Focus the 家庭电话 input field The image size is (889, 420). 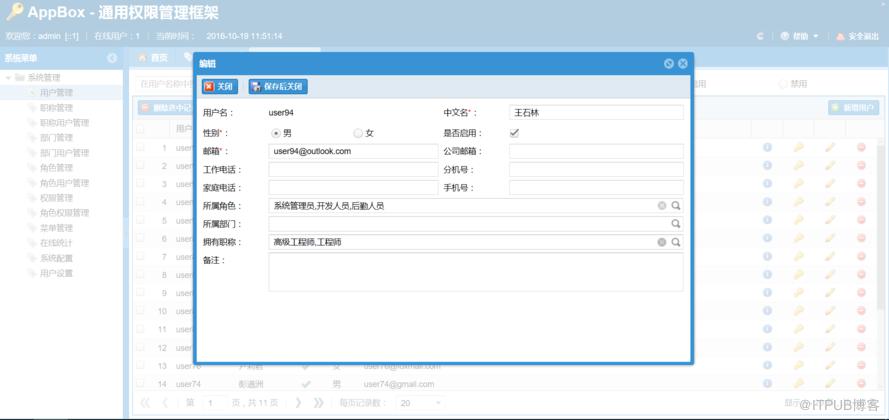[353, 188]
